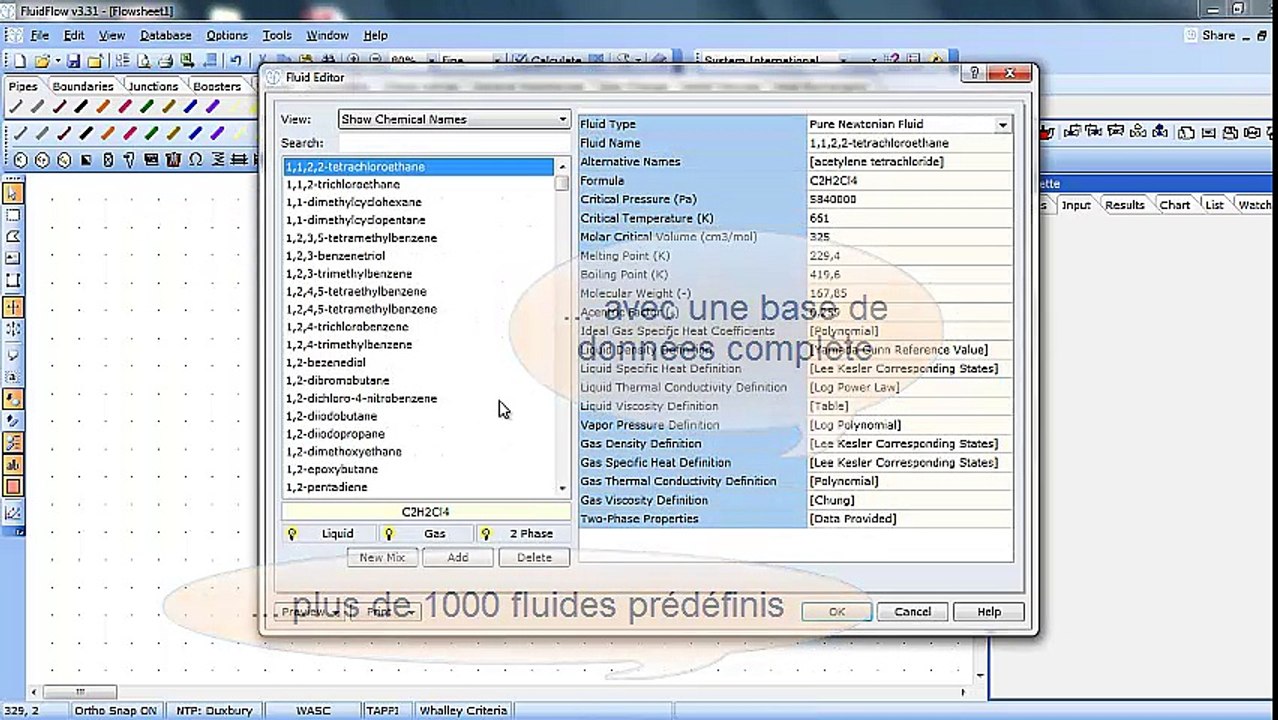The width and height of the screenshot is (1278, 720).
Task: Click the snap-to-grid cross tool in left toolbar
Action: point(13,308)
